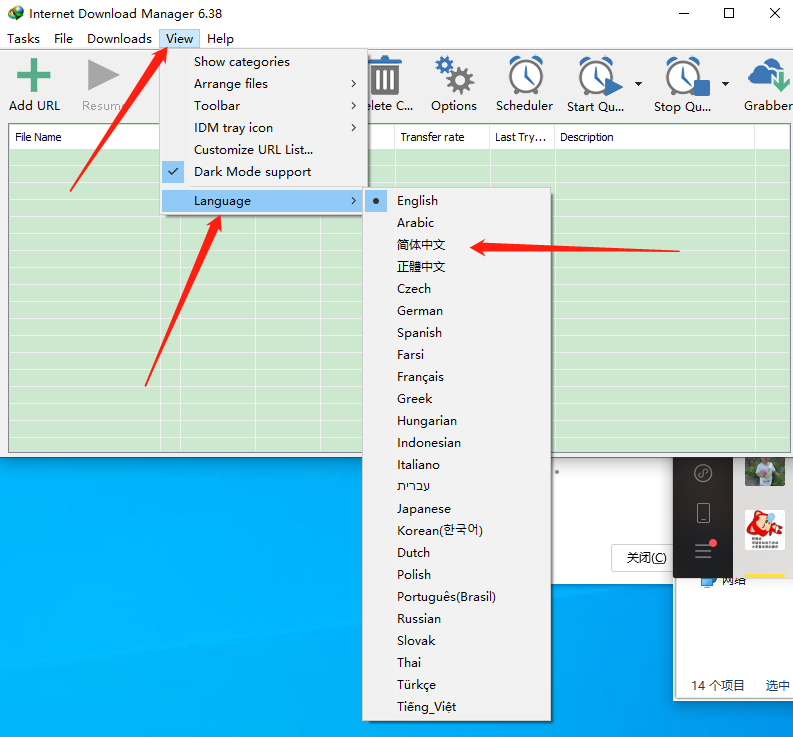Sort by File Name column header
This screenshot has height=737, width=793.
click(84, 137)
